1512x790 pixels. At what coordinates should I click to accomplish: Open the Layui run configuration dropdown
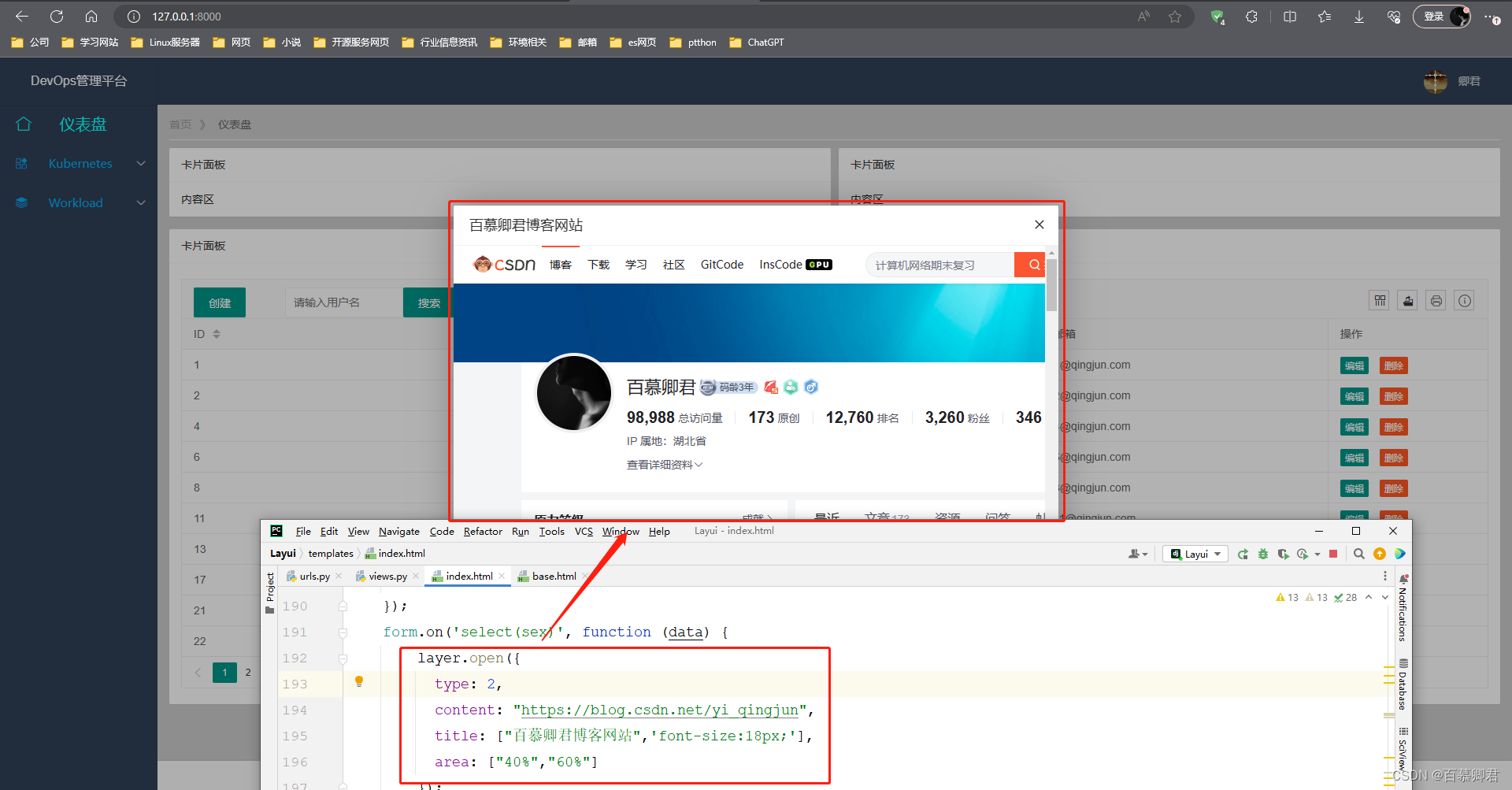(1195, 554)
